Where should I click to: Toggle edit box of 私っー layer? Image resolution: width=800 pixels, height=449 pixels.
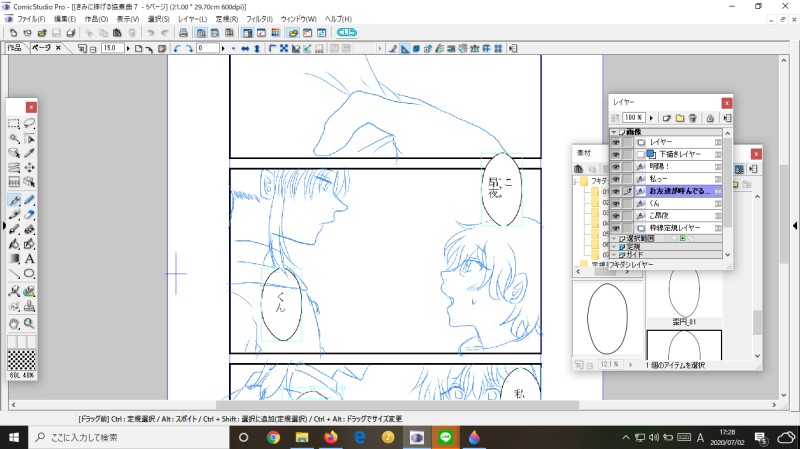tap(628, 179)
